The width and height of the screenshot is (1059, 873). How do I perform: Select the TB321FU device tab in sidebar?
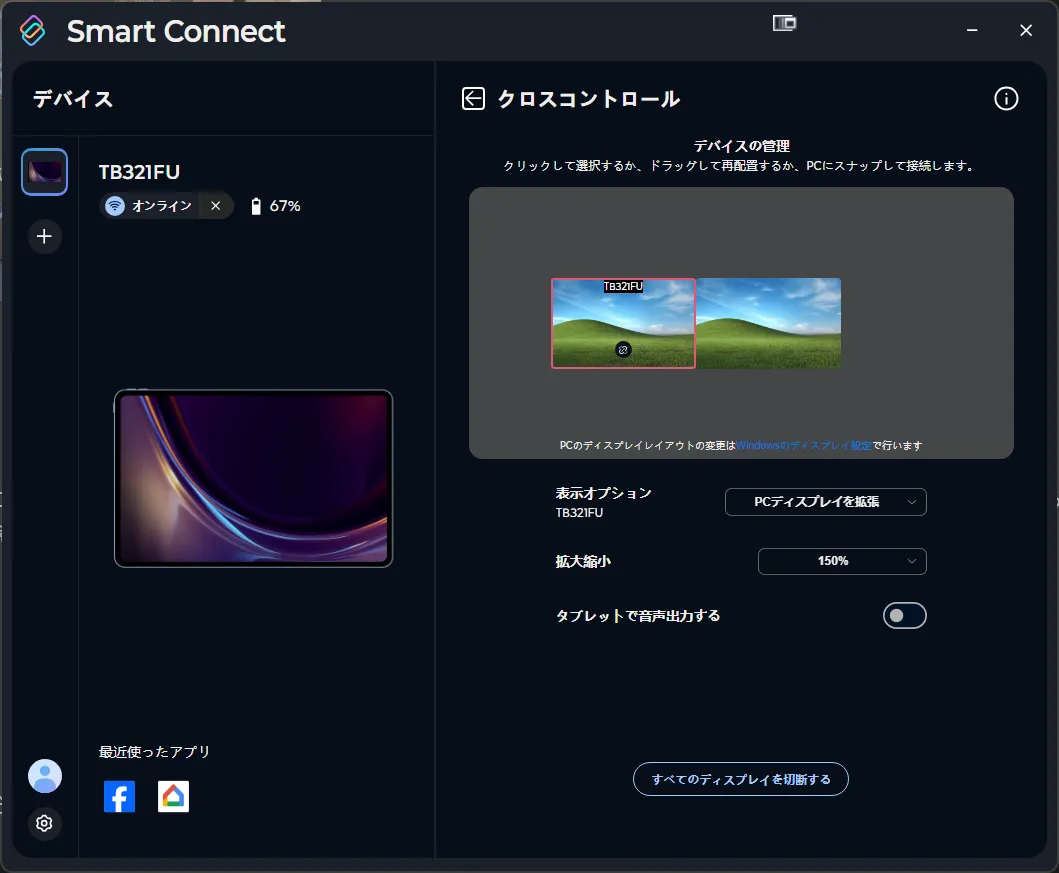pyautogui.click(x=44, y=172)
